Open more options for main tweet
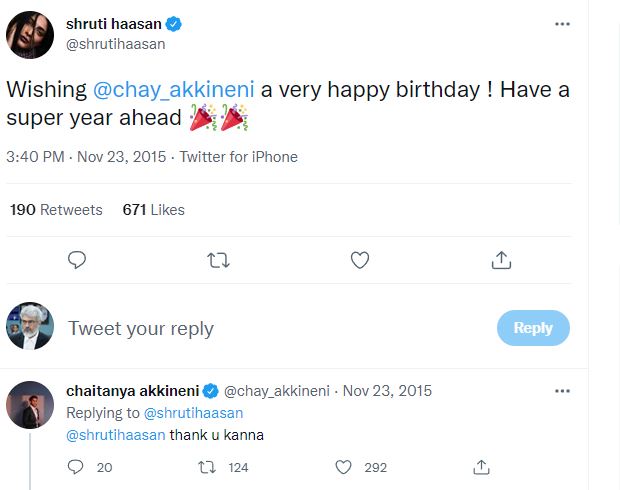 click(563, 23)
